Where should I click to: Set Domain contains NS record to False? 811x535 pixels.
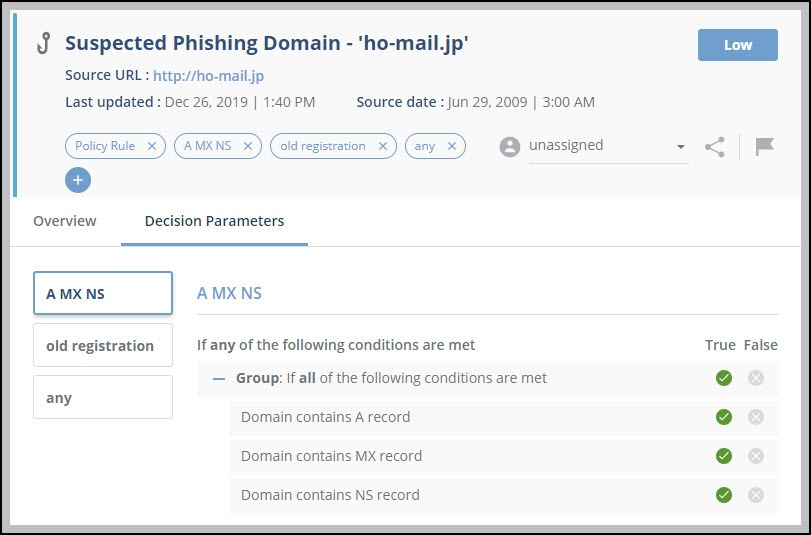click(x=756, y=495)
